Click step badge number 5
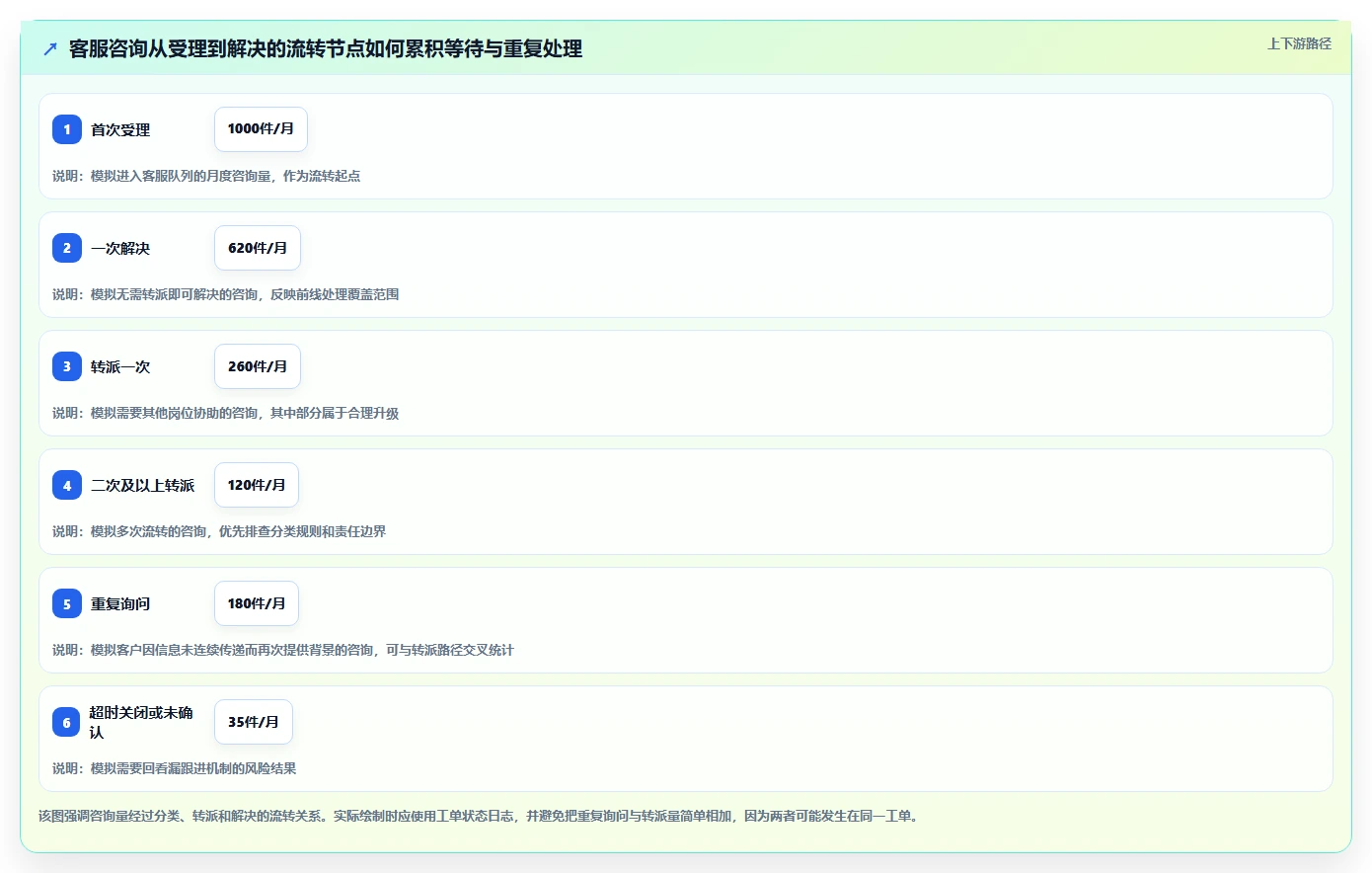The height and width of the screenshot is (873, 1372). (x=67, y=603)
